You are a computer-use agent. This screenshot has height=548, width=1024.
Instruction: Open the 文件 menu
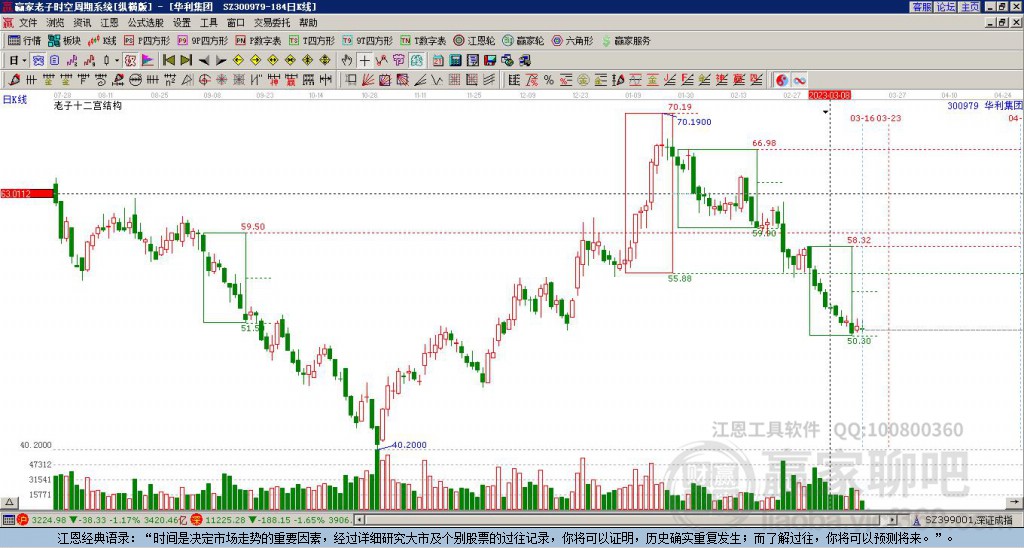(28, 23)
